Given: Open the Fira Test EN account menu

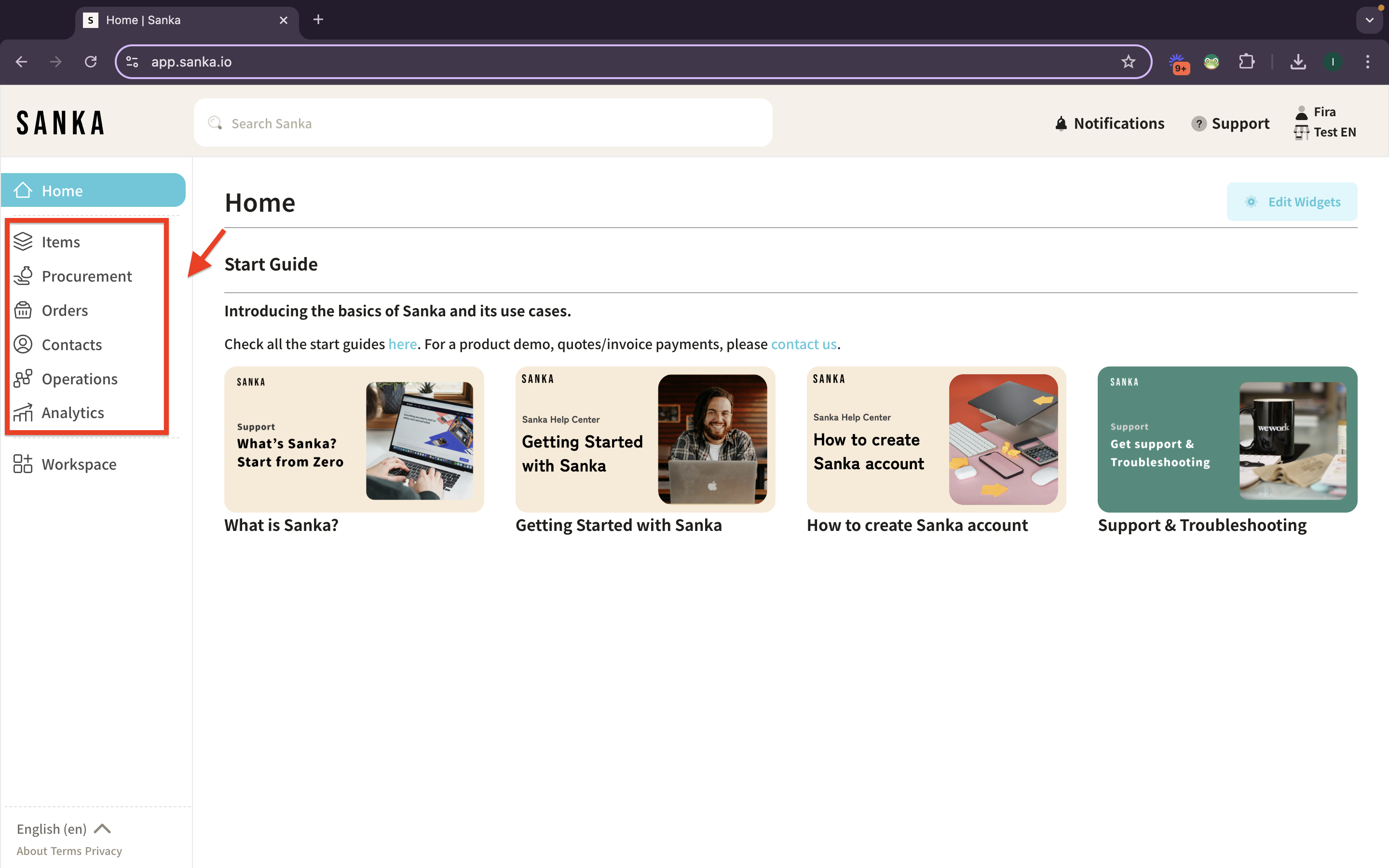Looking at the screenshot, I should [1325, 122].
